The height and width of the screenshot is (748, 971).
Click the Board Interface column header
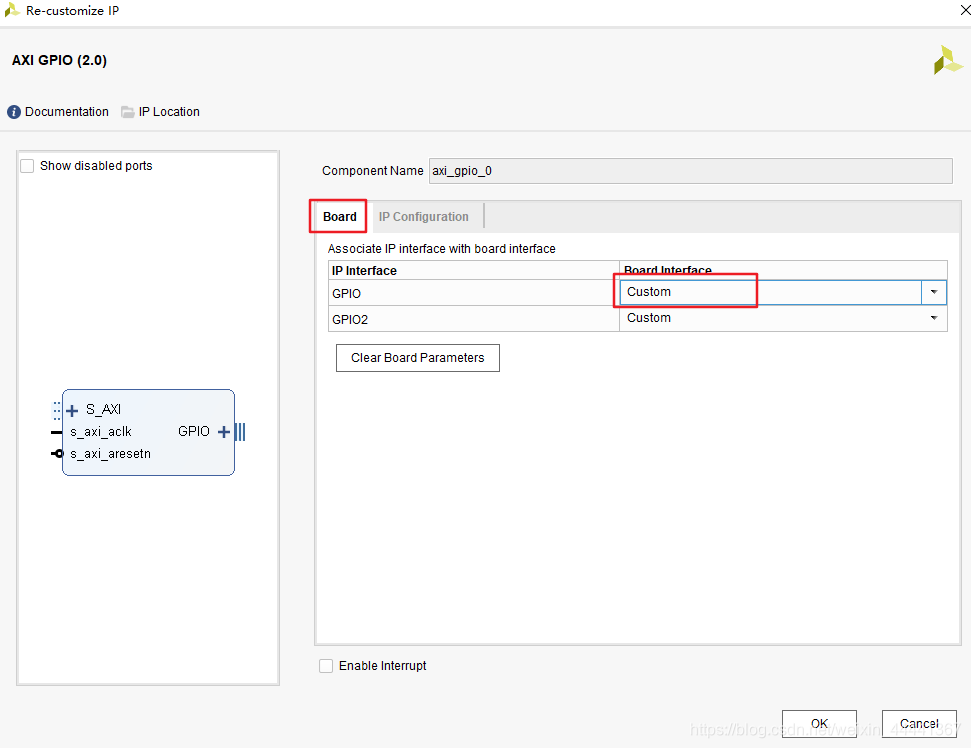click(x=783, y=271)
